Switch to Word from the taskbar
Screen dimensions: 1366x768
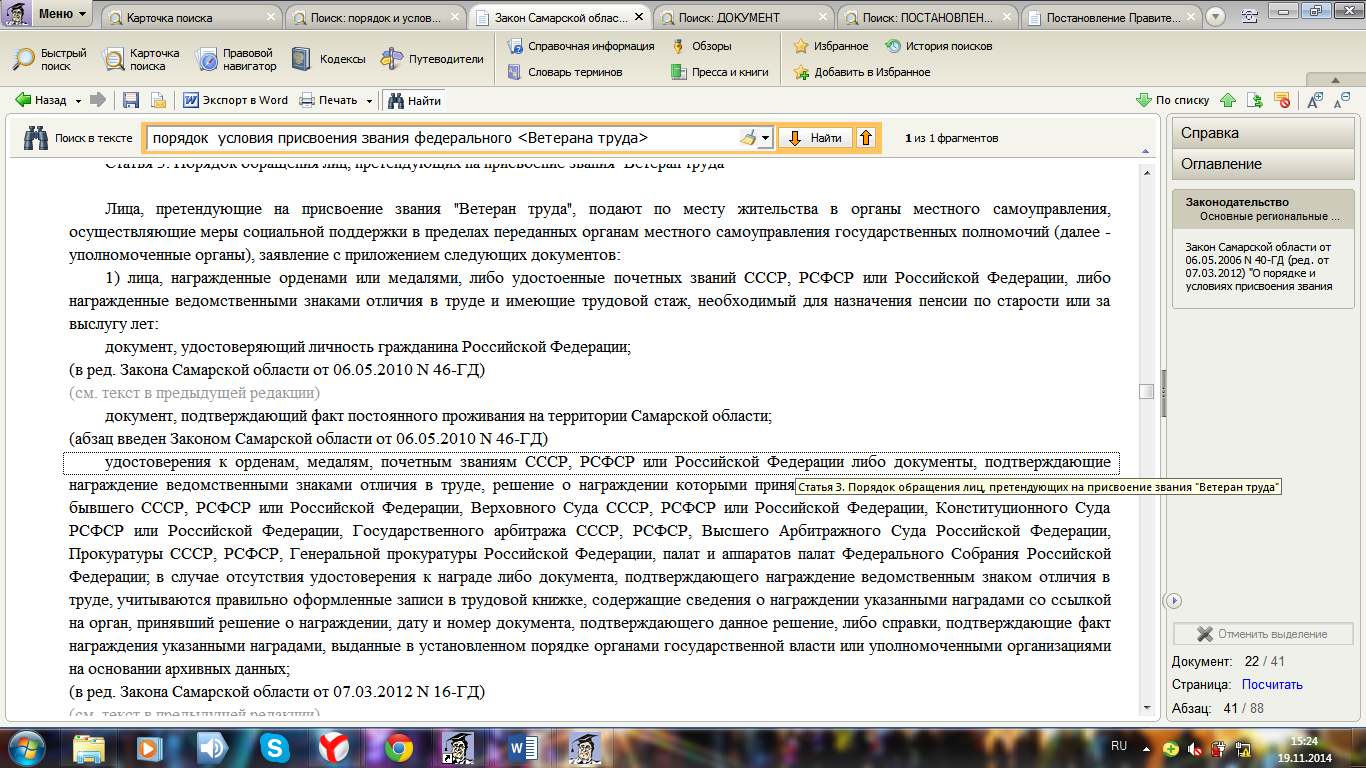(522, 748)
